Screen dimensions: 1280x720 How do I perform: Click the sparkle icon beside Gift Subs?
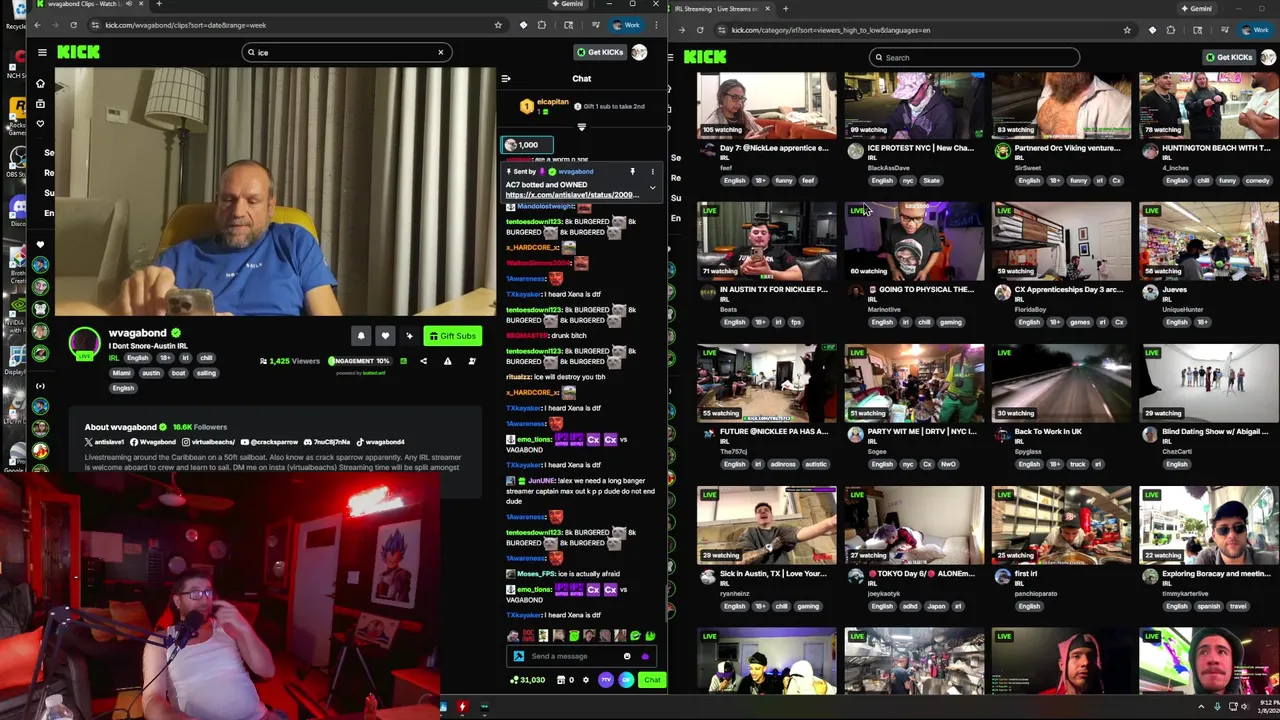click(409, 336)
